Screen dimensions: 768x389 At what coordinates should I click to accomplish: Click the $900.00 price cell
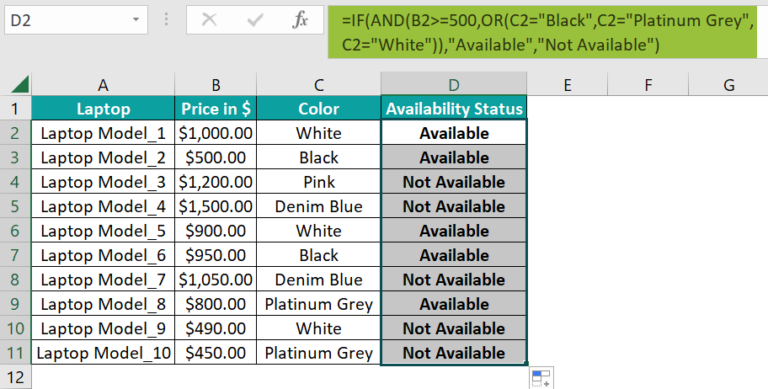click(x=216, y=231)
